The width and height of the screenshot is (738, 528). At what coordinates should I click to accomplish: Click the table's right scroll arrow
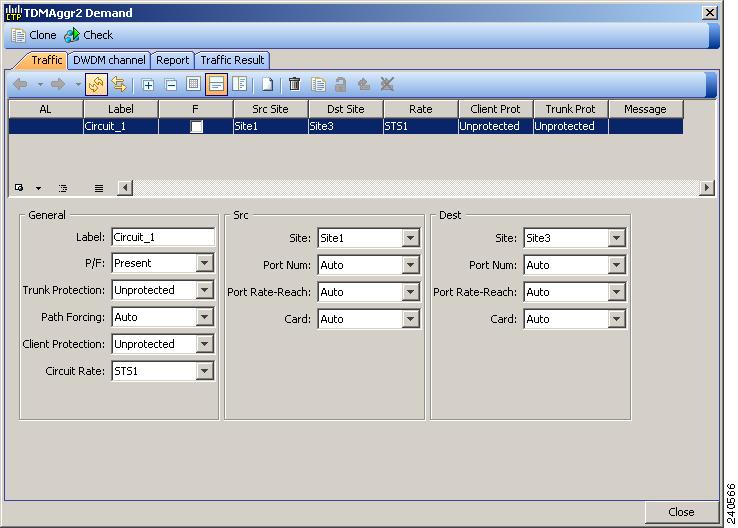[x=706, y=188]
